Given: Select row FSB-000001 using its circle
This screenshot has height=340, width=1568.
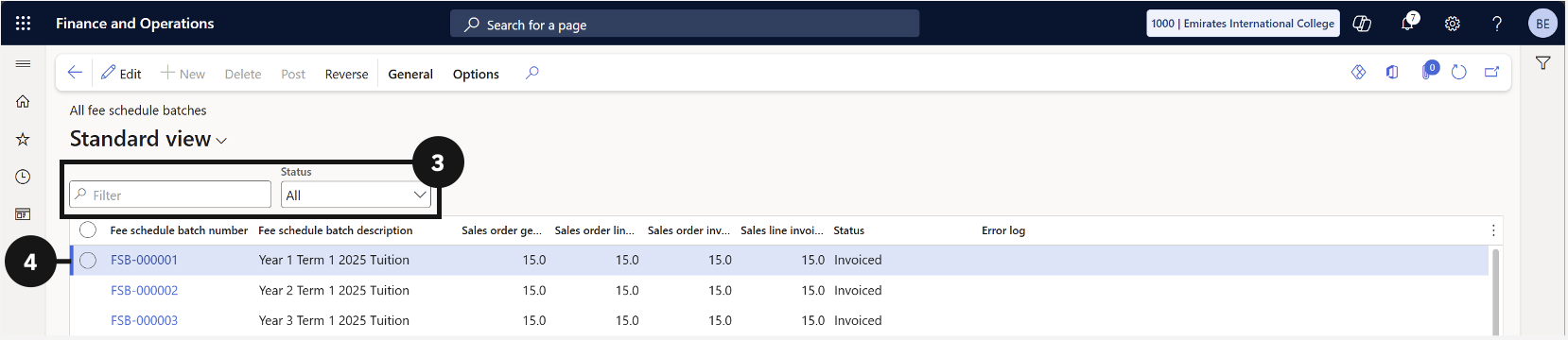Looking at the screenshot, I should point(88,261).
